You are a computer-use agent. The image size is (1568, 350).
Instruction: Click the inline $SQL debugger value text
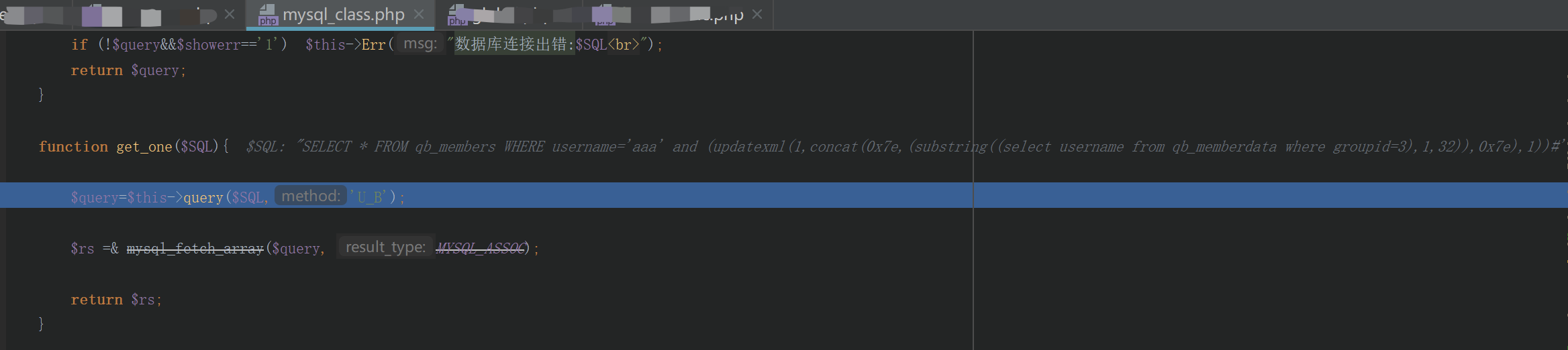(907, 146)
